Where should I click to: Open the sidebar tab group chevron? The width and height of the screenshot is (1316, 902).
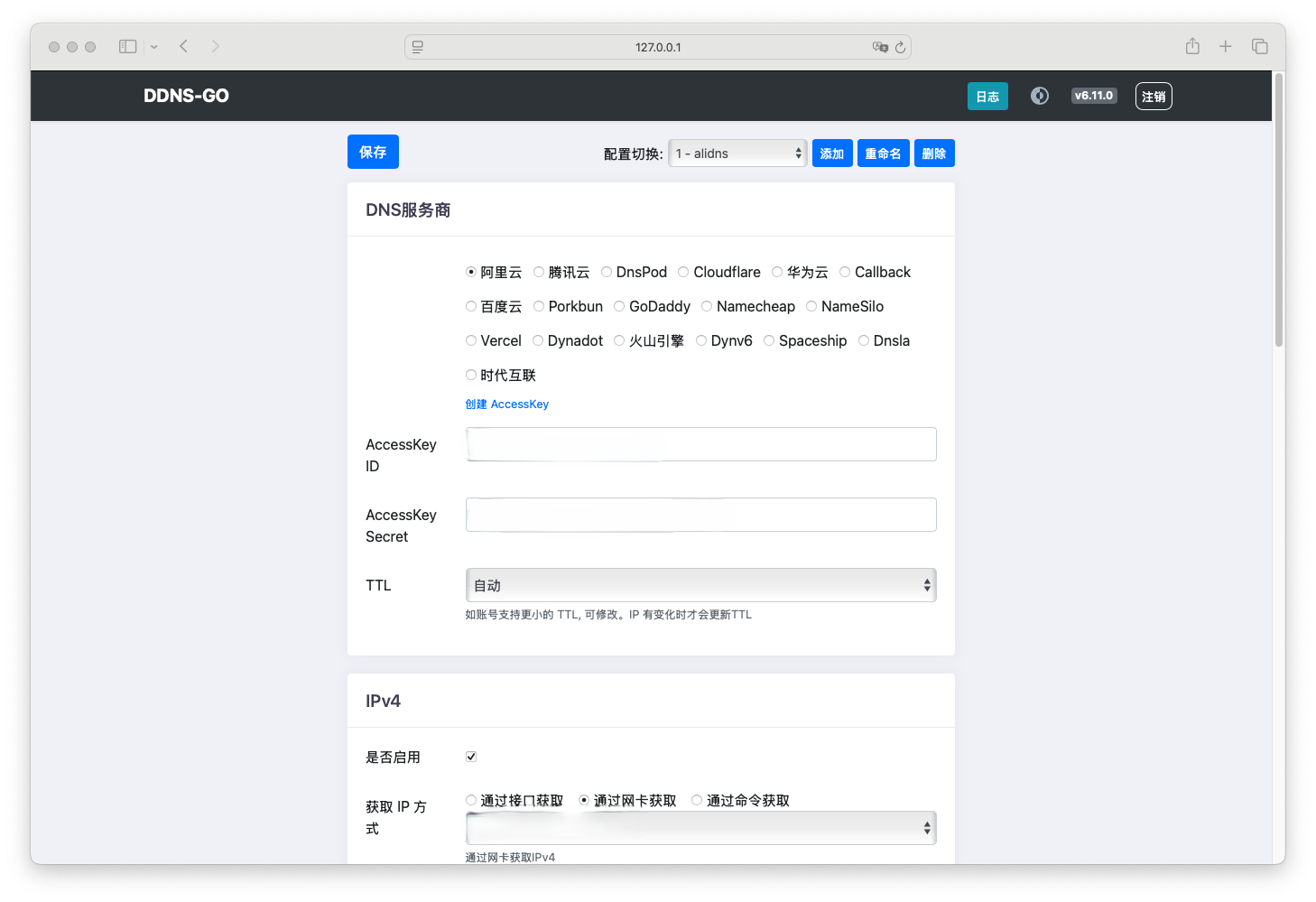click(x=154, y=47)
